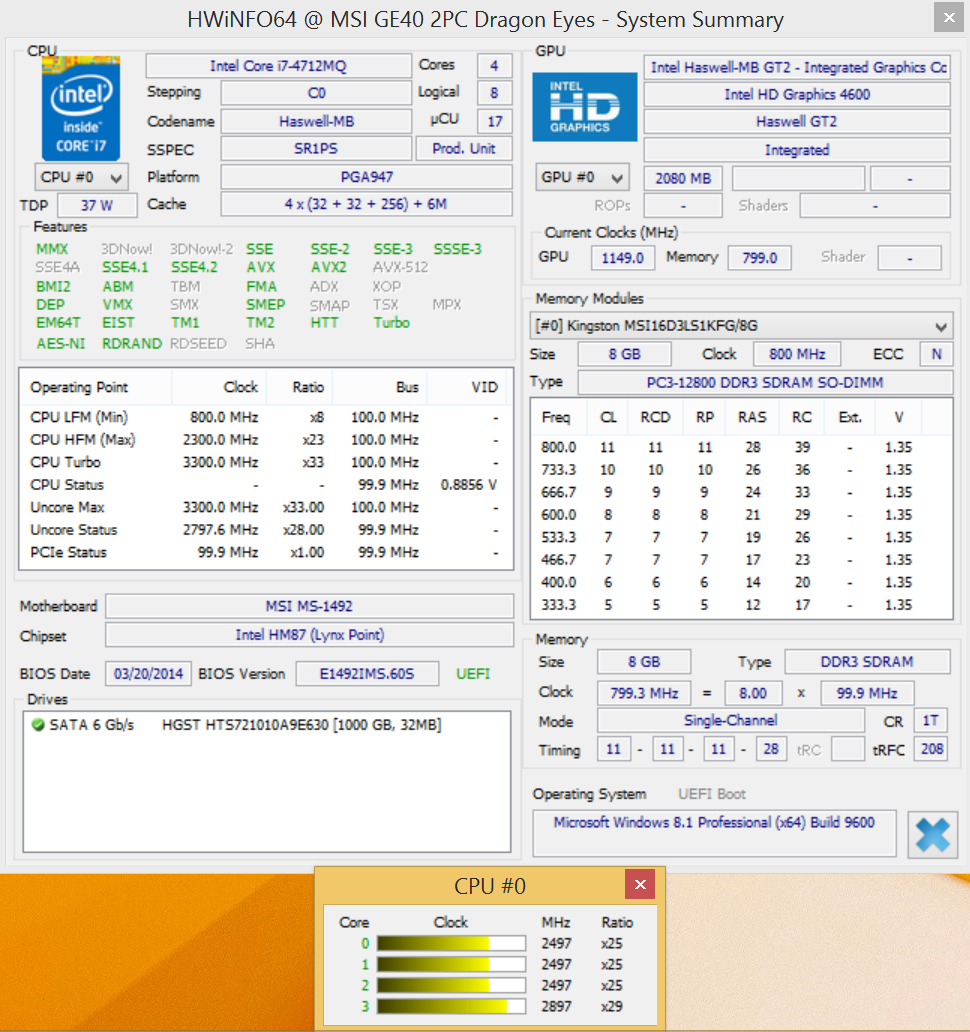The height and width of the screenshot is (1032, 970).
Task: Click the Single-Channel mode field
Action: tap(731, 721)
